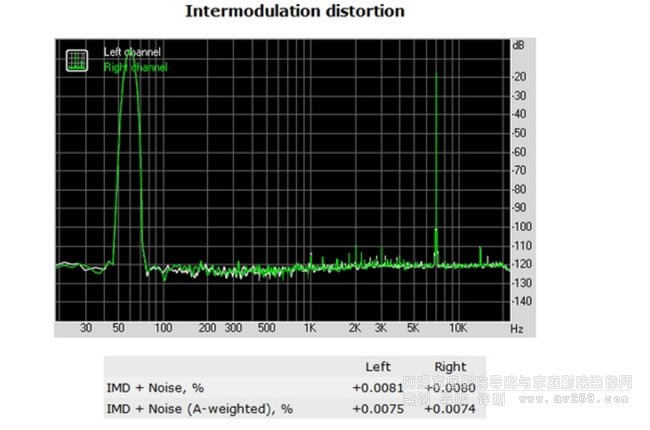Click the dB axis unit label

(x=518, y=46)
